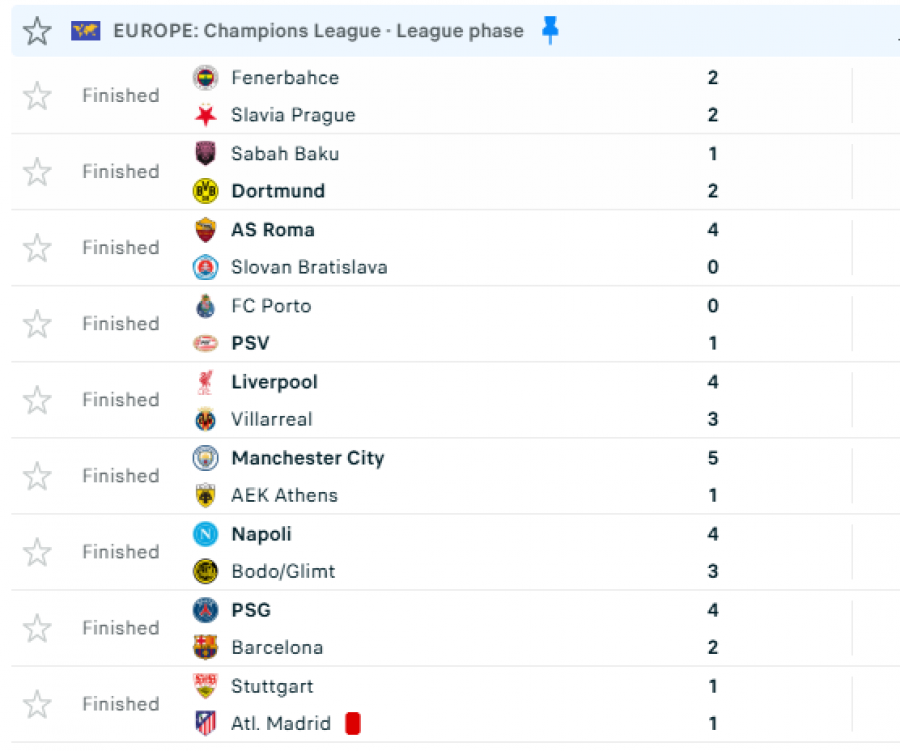Click the Fenerbahce club crest
The height and width of the screenshot is (751, 900).
coord(205,78)
